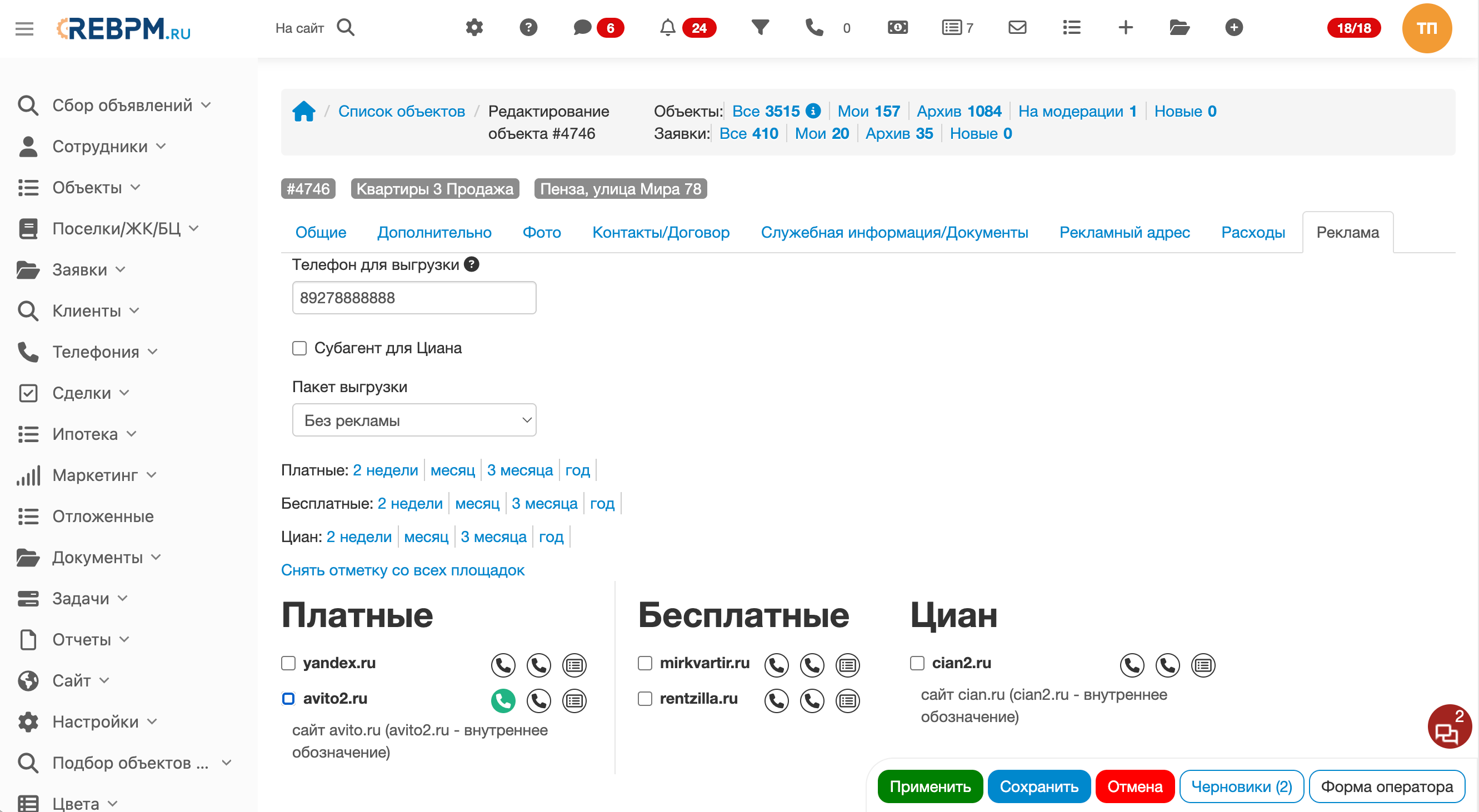Enable yandex.ru checkbox

point(288,663)
